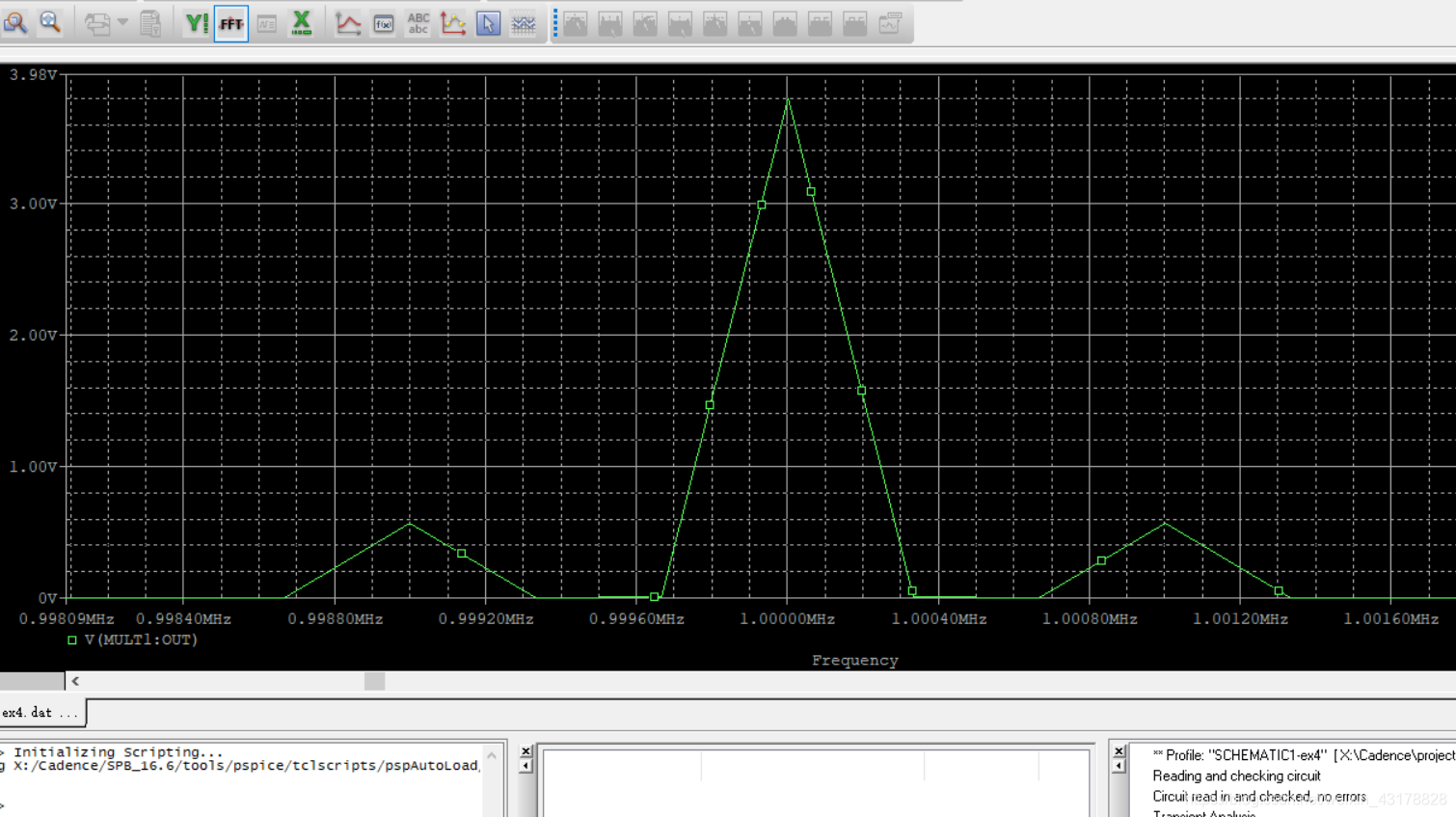Image resolution: width=1456 pixels, height=817 pixels.
Task: Open Evaluate Measurement f(x) icon
Action: 383,23
